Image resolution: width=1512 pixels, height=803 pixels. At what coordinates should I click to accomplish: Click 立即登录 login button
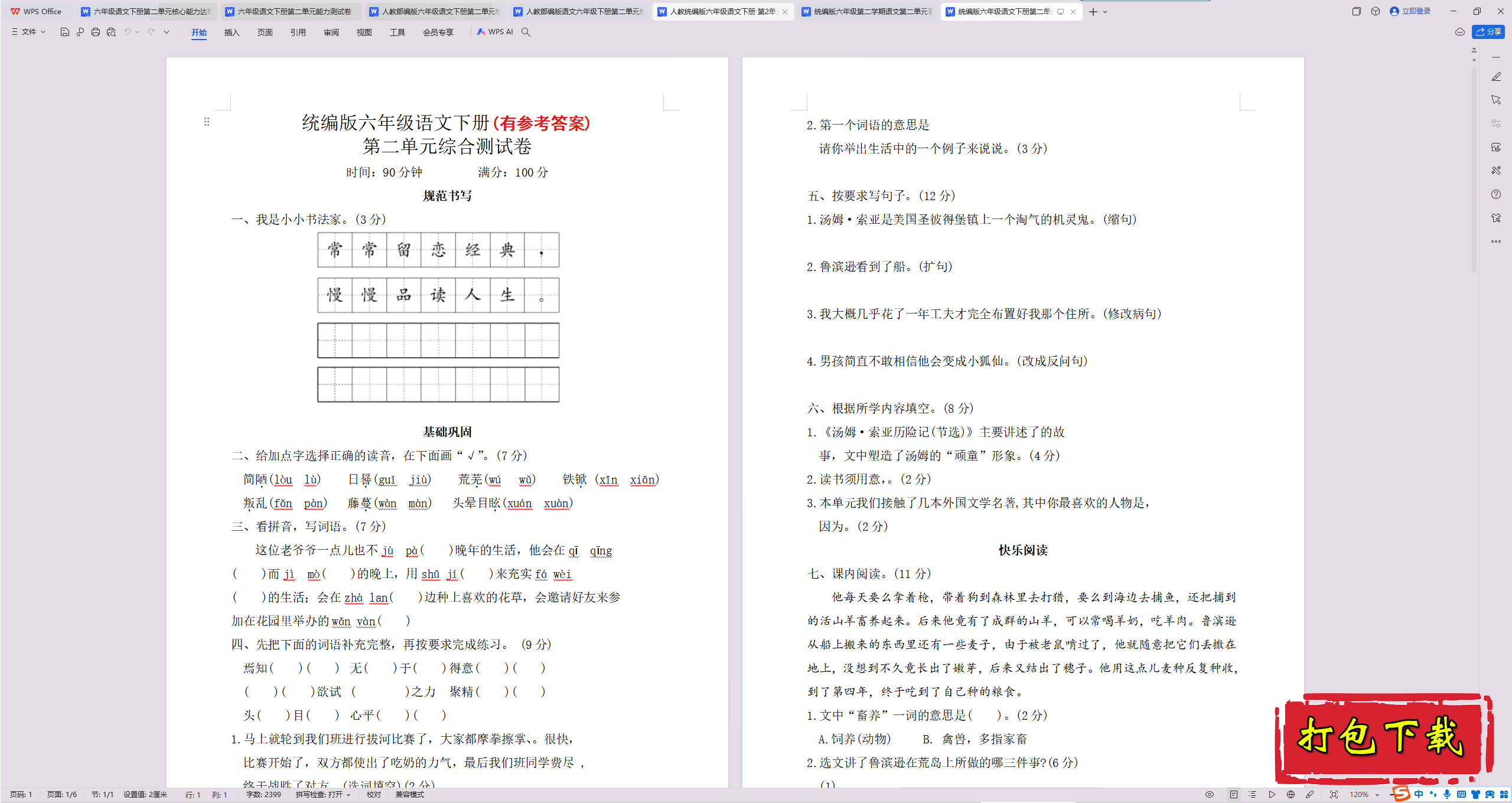(x=1410, y=11)
